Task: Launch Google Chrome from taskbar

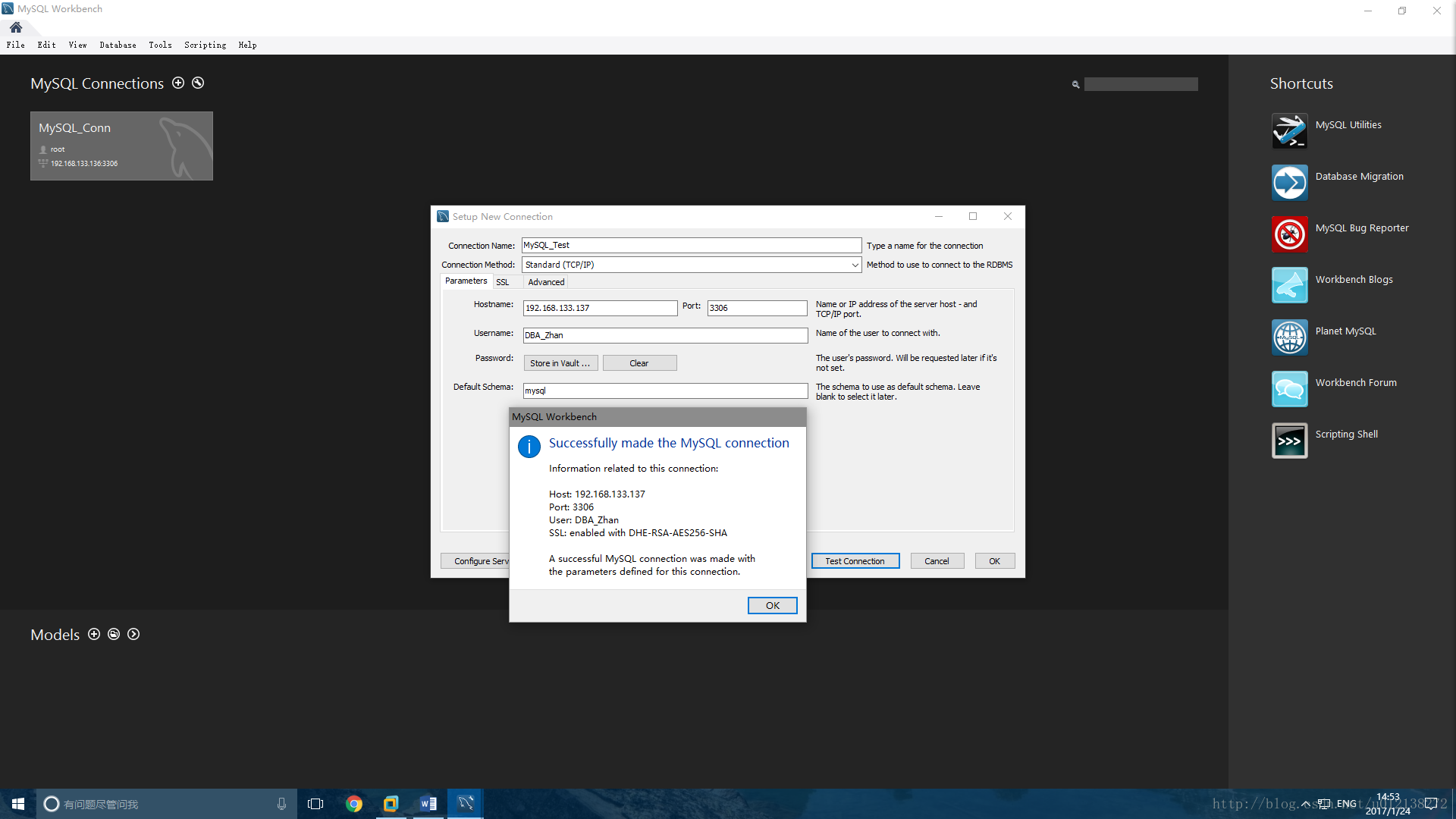Action: tap(354, 804)
